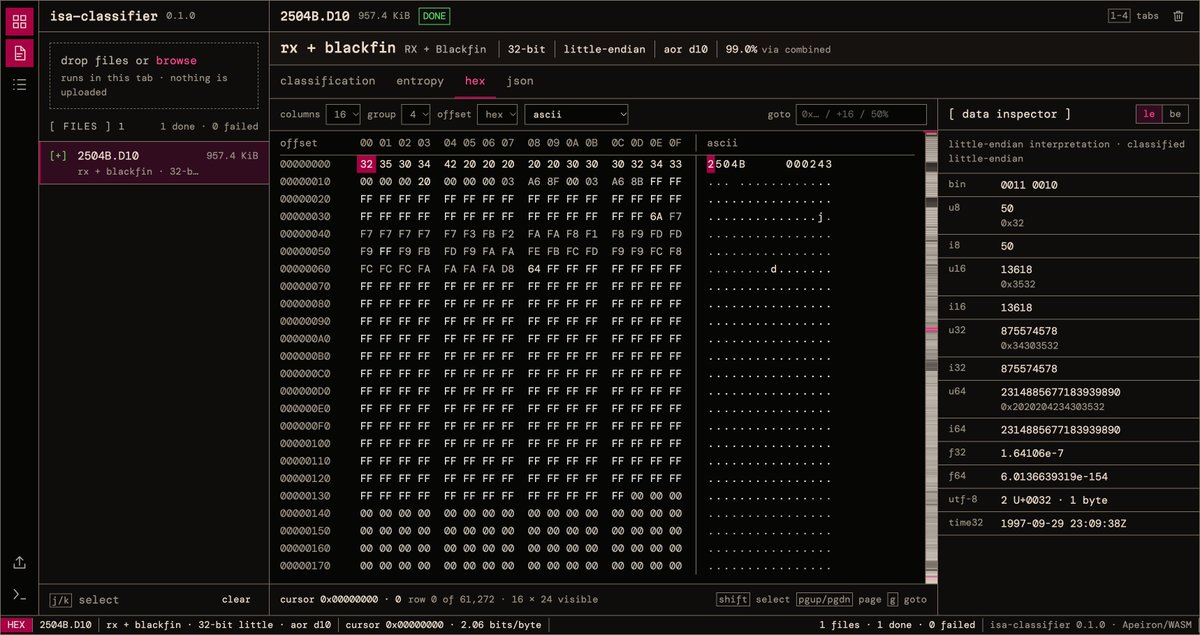
Task: Open the group dropdown set to 4
Action: pos(415,115)
